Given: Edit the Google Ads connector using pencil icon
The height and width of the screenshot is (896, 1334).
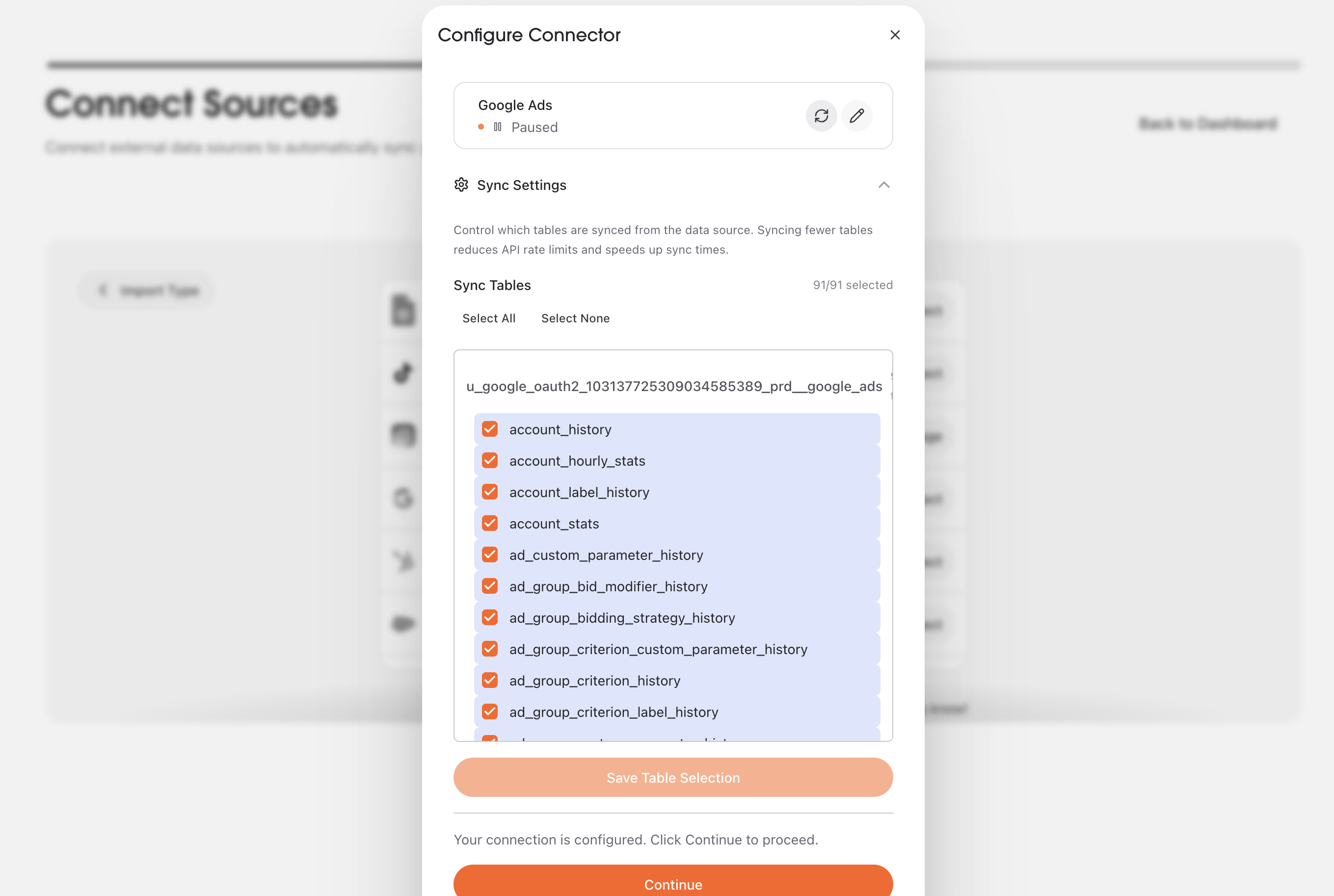Looking at the screenshot, I should (856, 116).
